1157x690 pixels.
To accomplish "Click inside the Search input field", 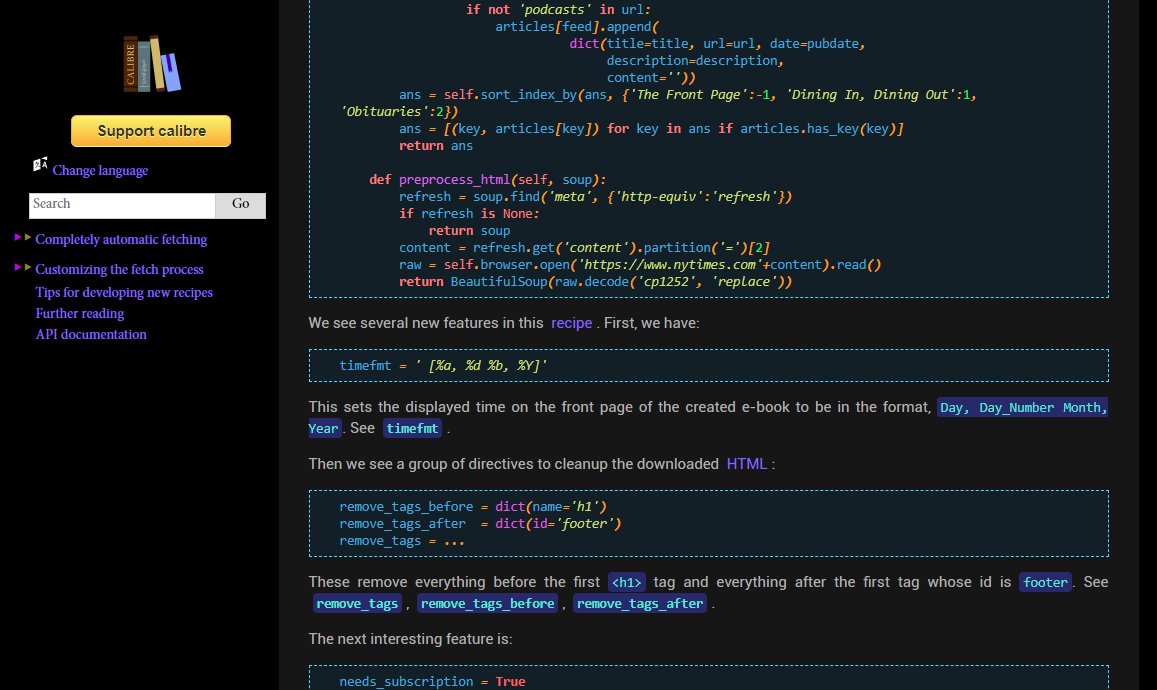I will [x=120, y=205].
